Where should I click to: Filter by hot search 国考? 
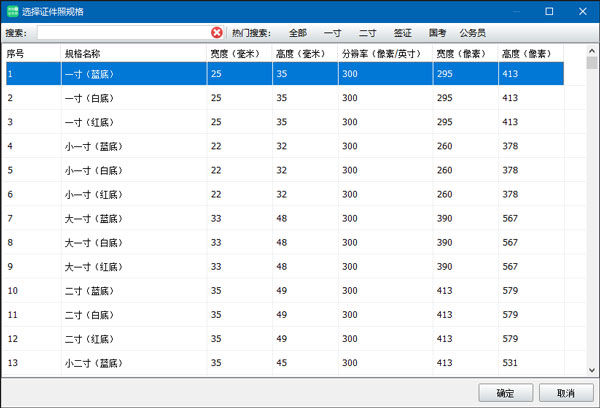[x=437, y=33]
